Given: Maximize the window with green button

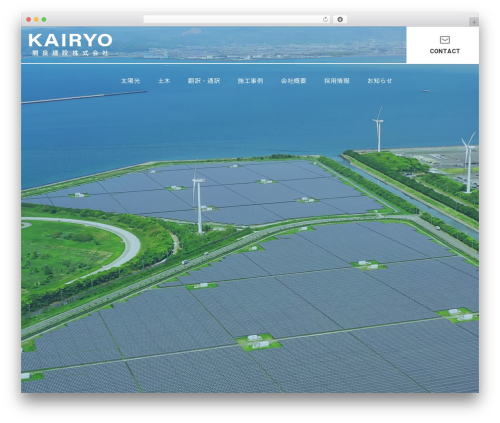Looking at the screenshot, I should (44, 19).
